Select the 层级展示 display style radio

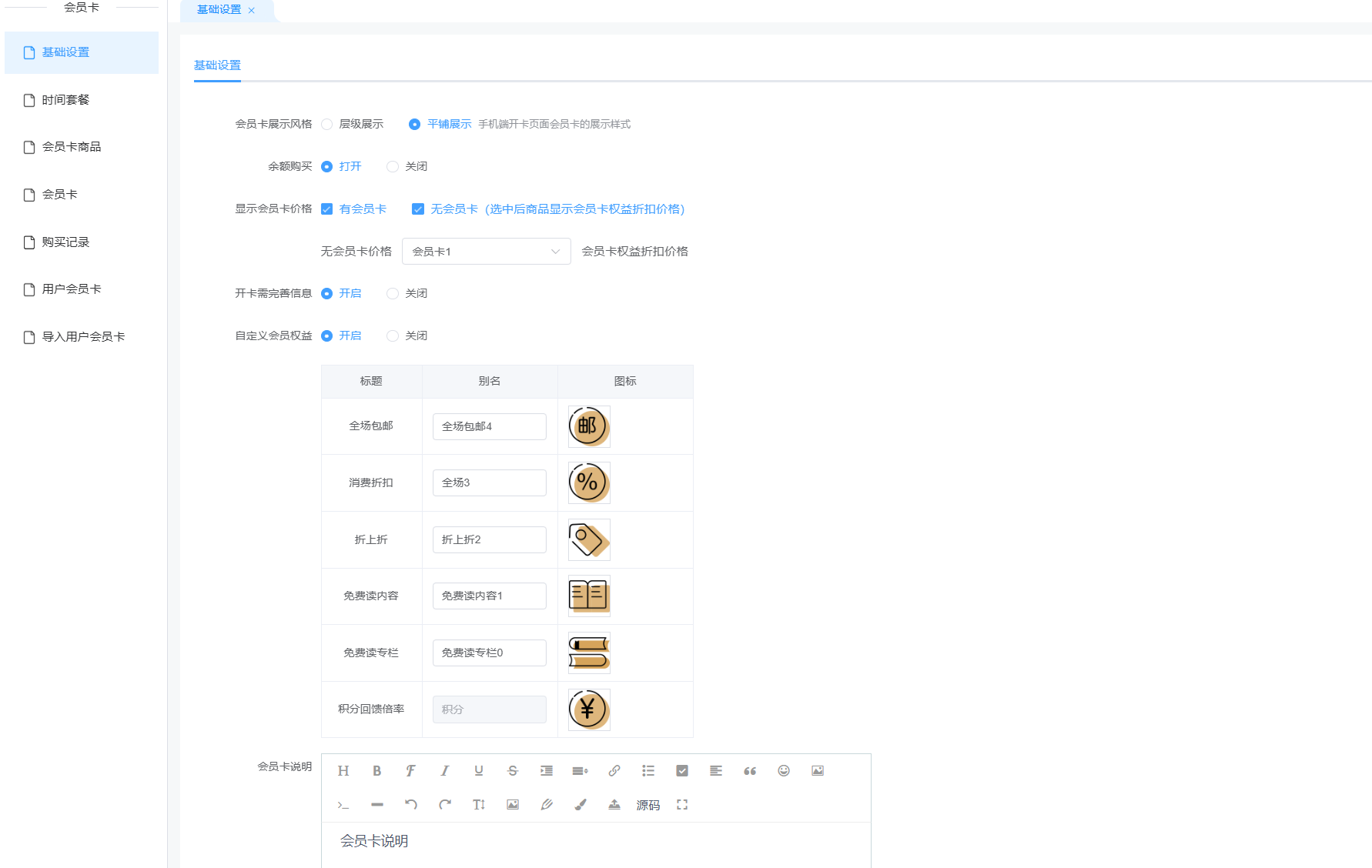[x=327, y=125]
